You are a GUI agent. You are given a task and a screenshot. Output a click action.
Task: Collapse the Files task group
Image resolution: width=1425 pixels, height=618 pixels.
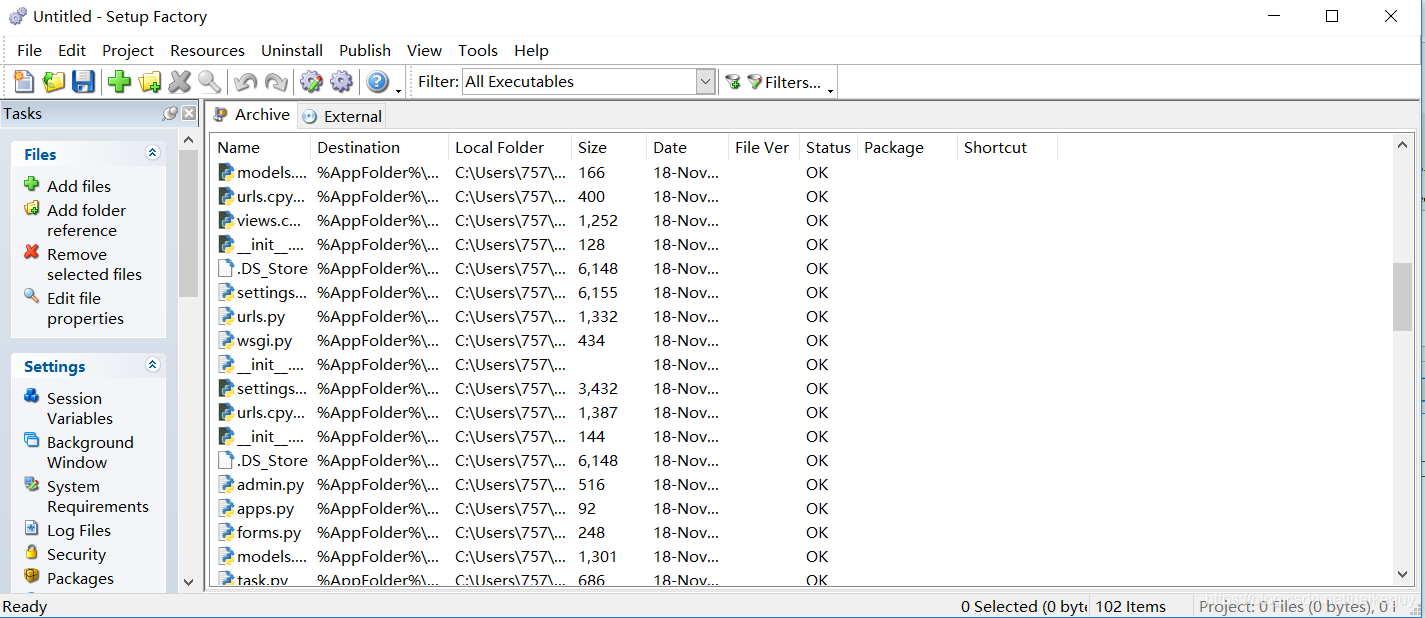[x=153, y=153]
